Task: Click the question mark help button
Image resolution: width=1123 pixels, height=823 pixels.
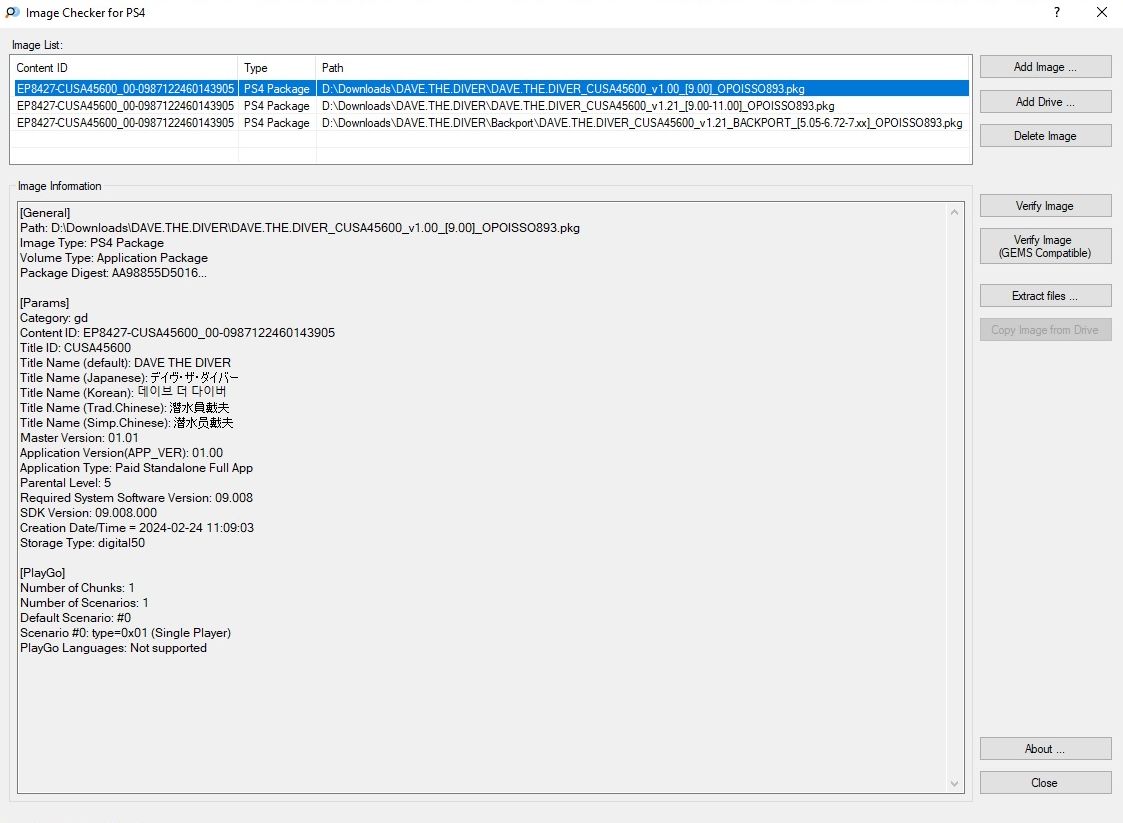Action: pos(1057,12)
